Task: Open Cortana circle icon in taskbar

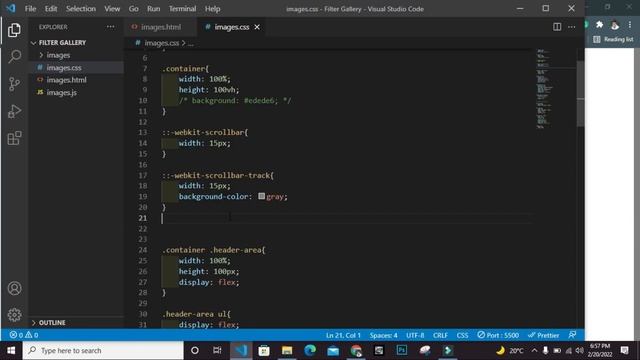Action: click(x=195, y=350)
